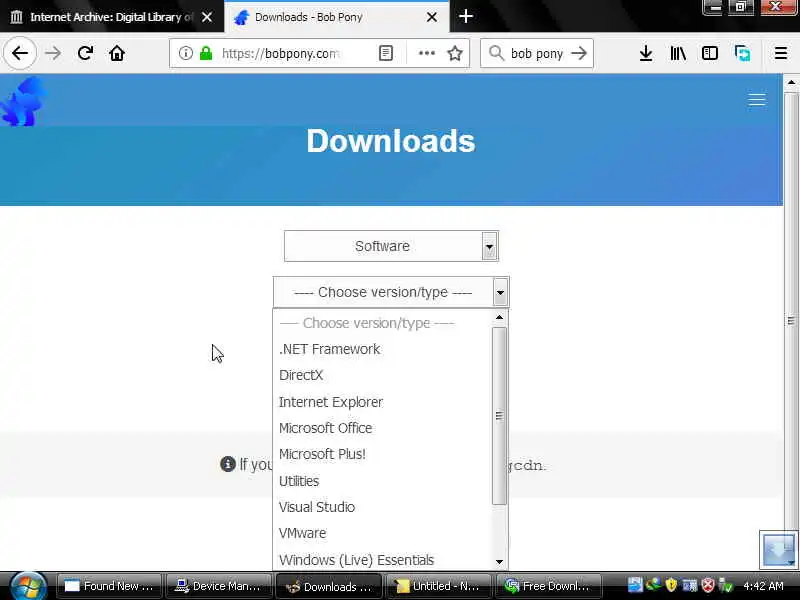The width and height of the screenshot is (800, 600).
Task: Open the Windows Start orb
Action: [x=28, y=586]
